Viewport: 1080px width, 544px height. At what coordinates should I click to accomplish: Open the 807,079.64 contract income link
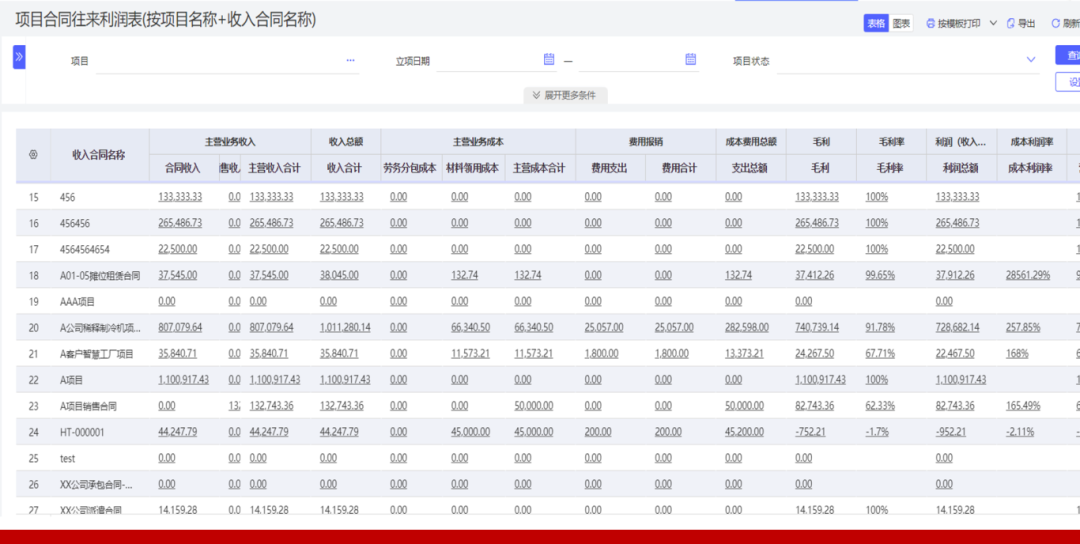tap(180, 327)
